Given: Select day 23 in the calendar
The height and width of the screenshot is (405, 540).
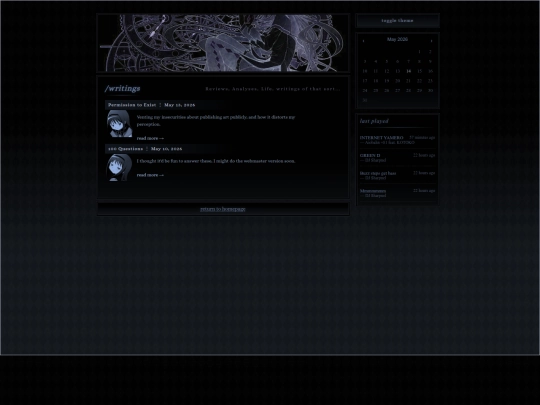Looking at the screenshot, I should (430, 81).
